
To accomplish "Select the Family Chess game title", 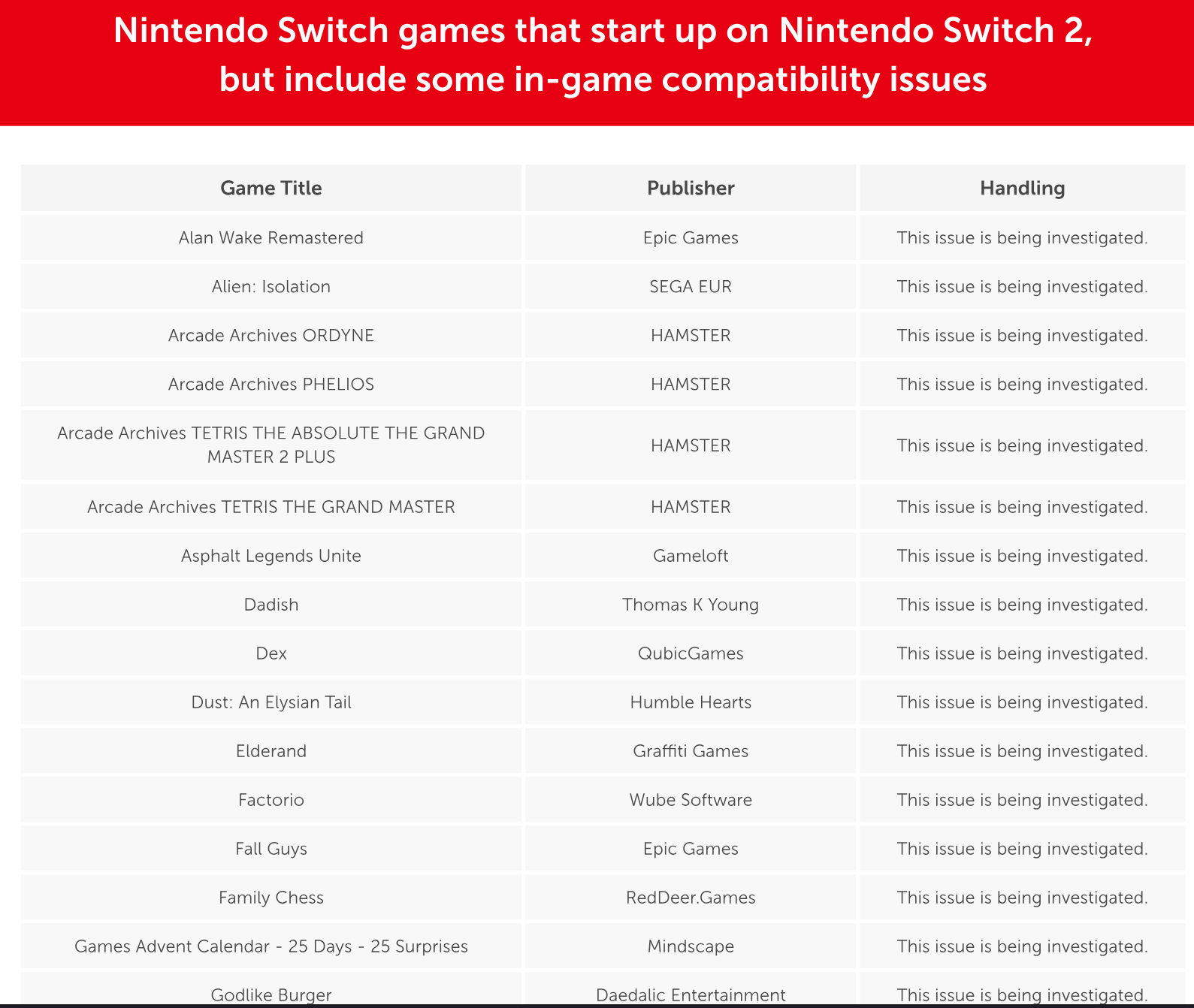I will [271, 898].
